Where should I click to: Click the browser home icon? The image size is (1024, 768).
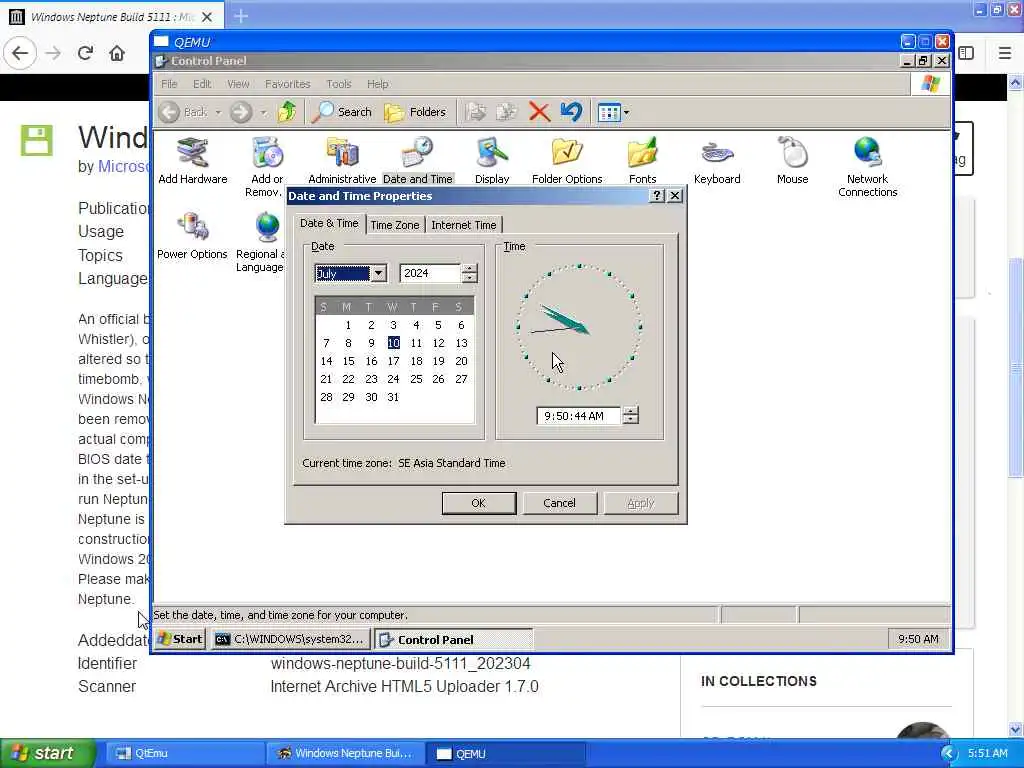[117, 53]
